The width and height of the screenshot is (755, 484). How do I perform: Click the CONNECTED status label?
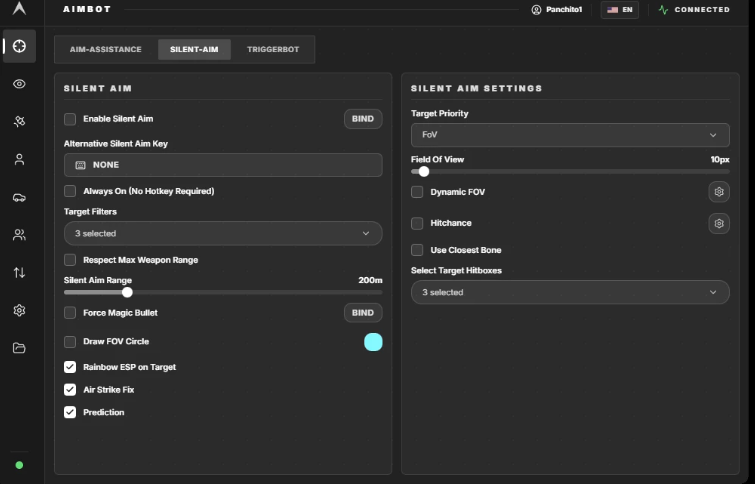click(x=702, y=10)
